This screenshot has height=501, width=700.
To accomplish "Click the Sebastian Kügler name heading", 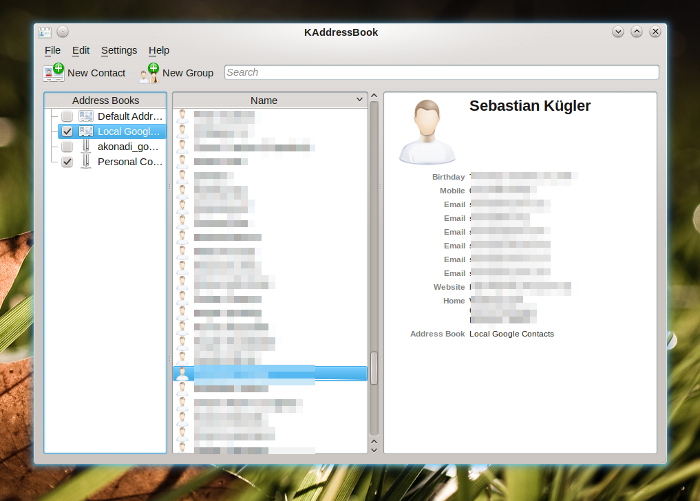I will 530,106.
